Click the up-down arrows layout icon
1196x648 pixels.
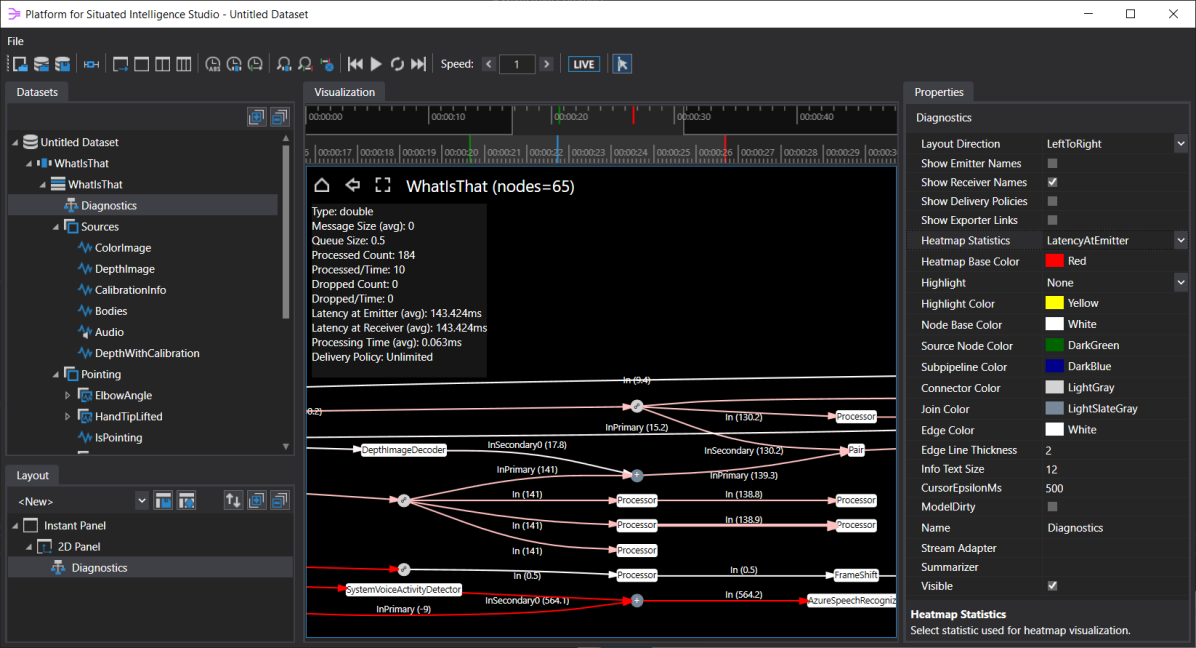(233, 501)
